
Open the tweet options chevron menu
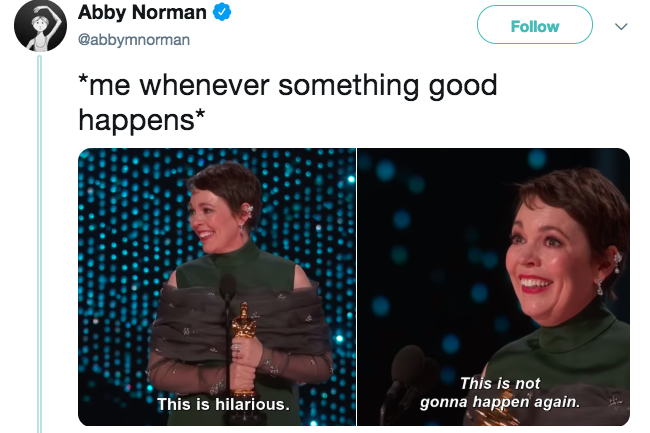(621, 26)
